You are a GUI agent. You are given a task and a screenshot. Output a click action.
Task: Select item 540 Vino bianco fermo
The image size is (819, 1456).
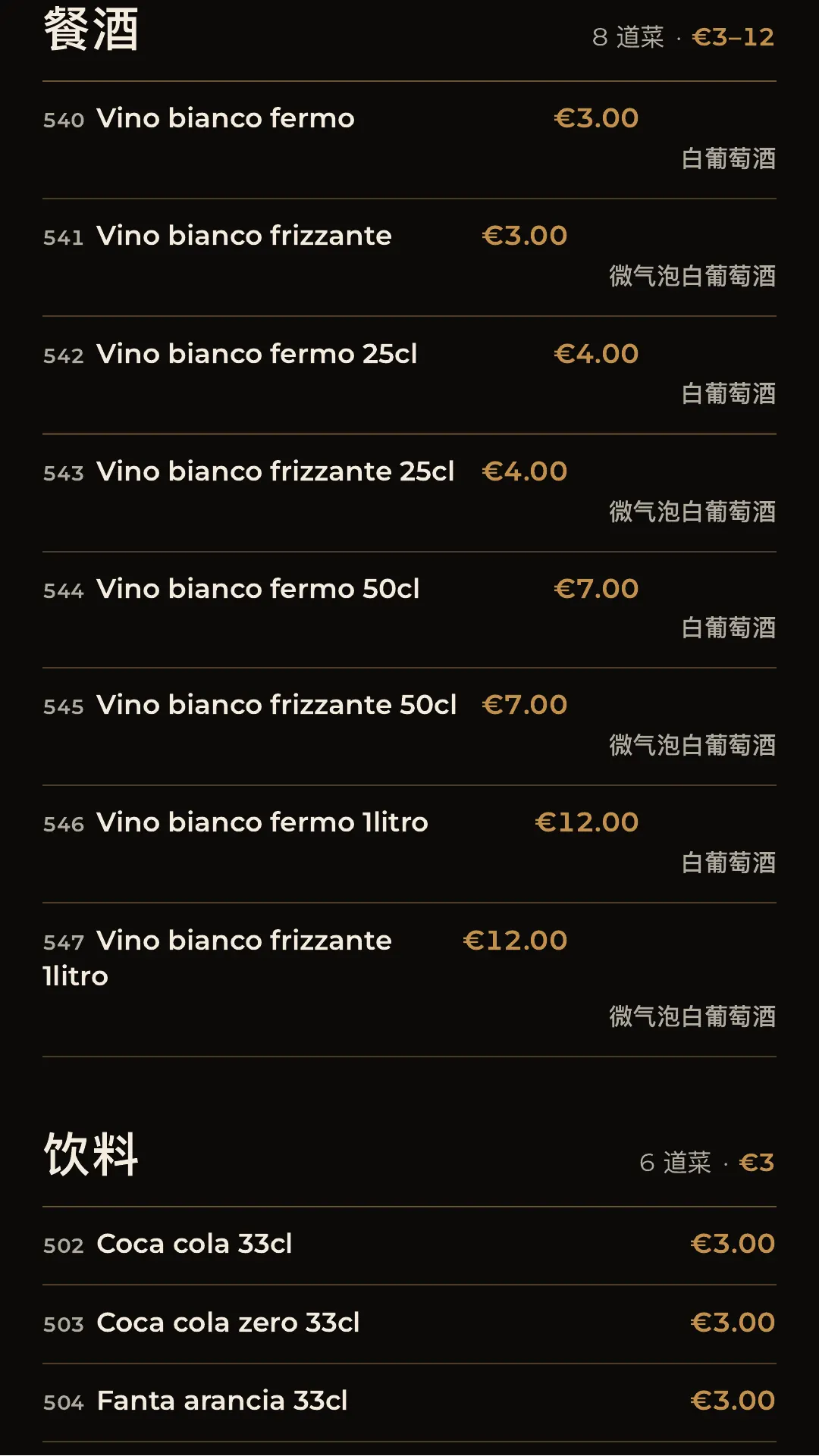click(x=409, y=140)
